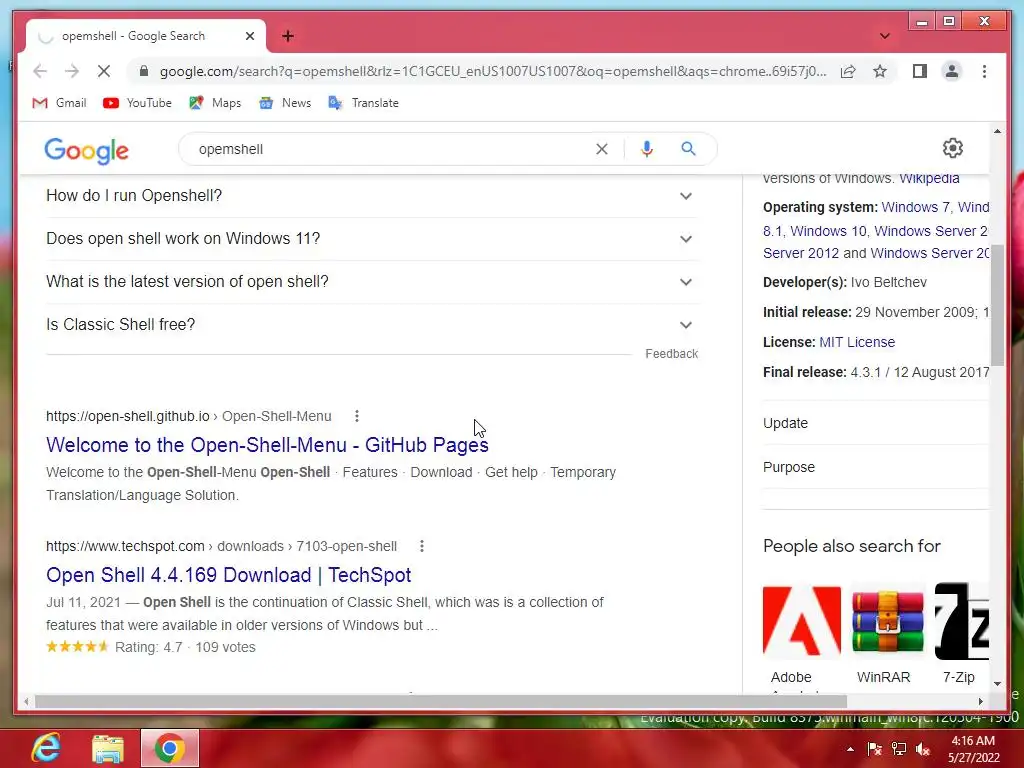Click the scroll-down arrow of vertical scrollbar
This screenshot has height=768, width=1024.
click(x=997, y=684)
